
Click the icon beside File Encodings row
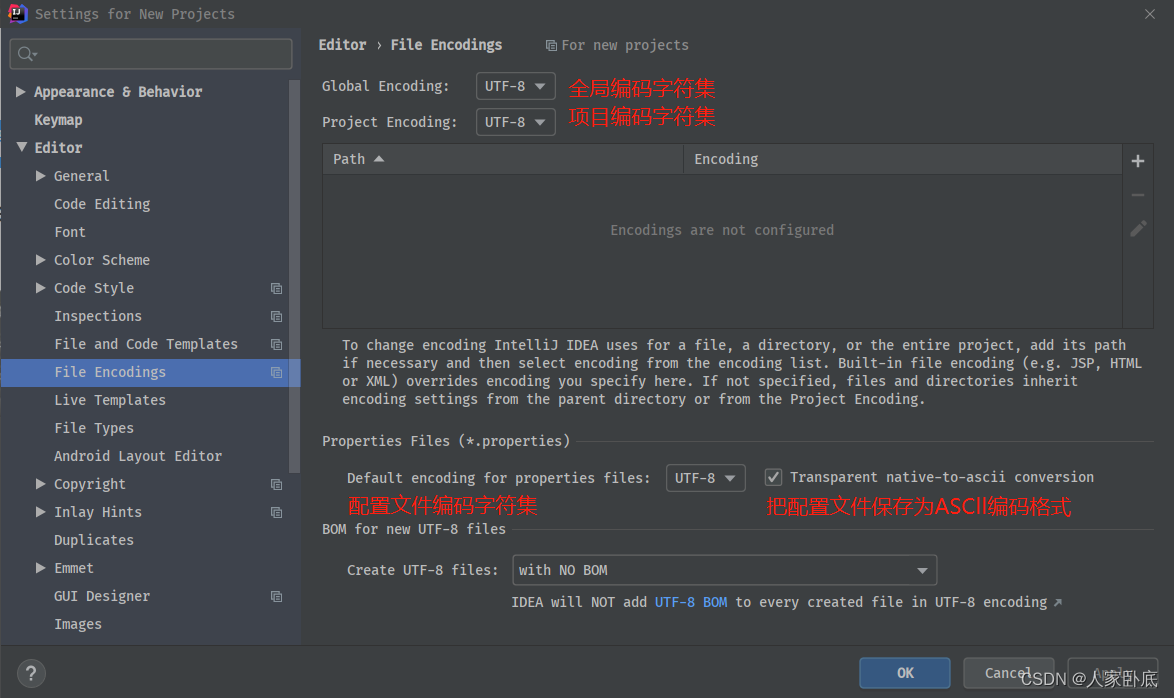tap(276, 372)
